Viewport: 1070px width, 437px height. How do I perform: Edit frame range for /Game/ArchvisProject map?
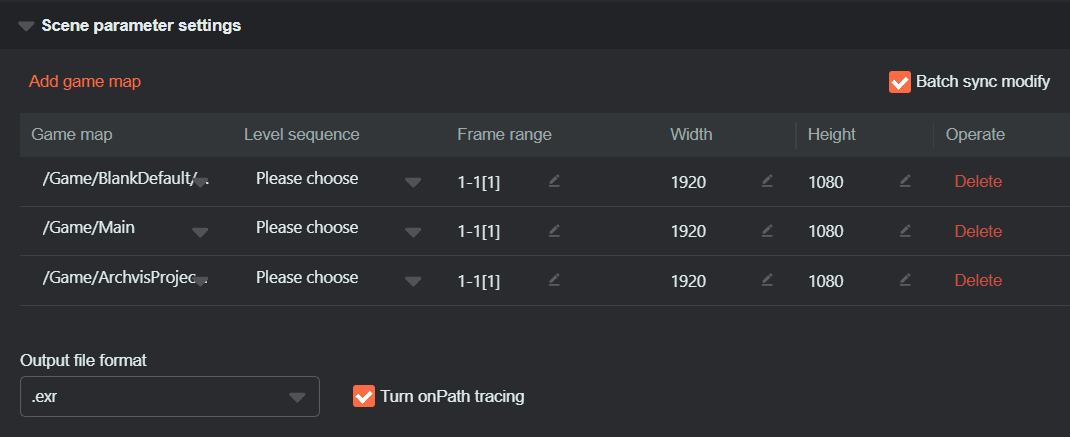554,280
